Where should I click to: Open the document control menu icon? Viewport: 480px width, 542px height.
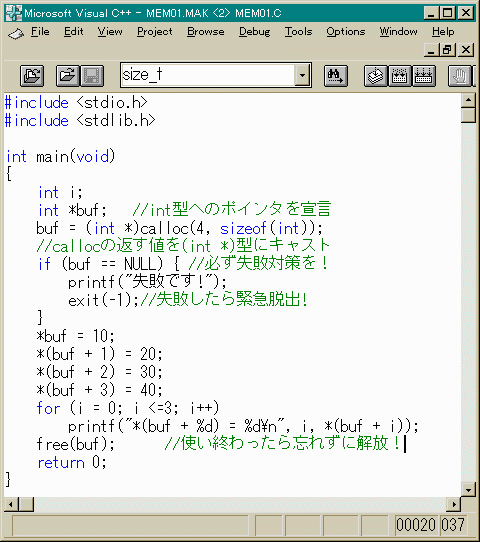point(16,33)
